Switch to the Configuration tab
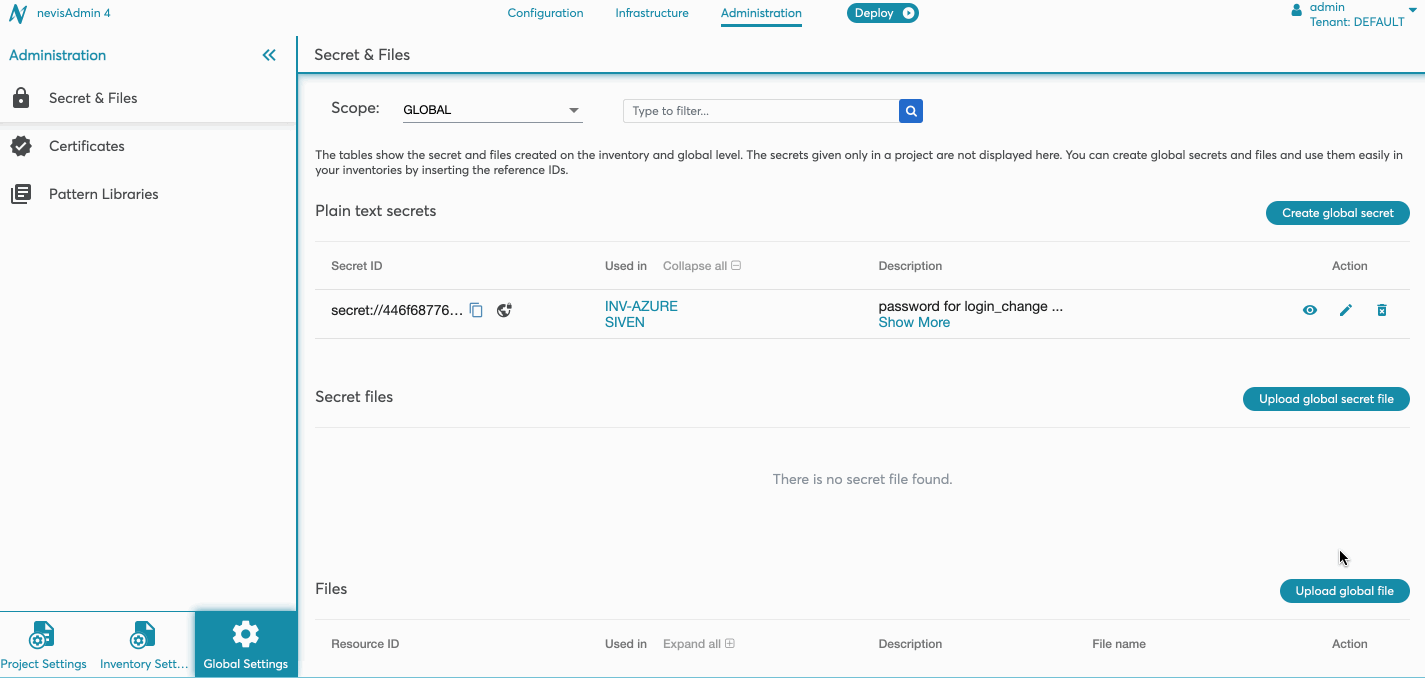The width and height of the screenshot is (1425, 678). coord(545,13)
